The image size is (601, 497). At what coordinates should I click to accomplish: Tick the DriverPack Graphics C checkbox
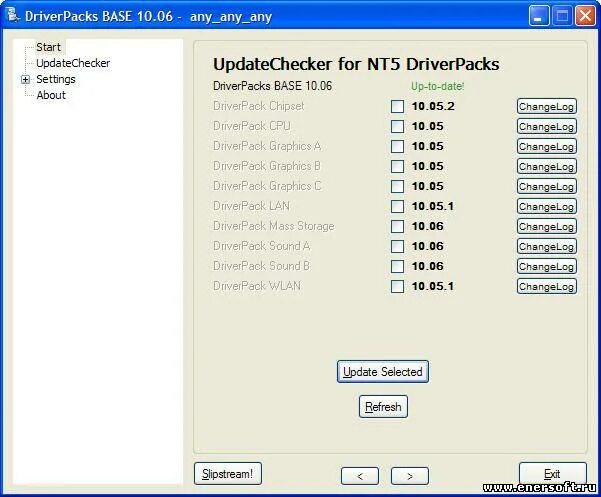click(397, 186)
